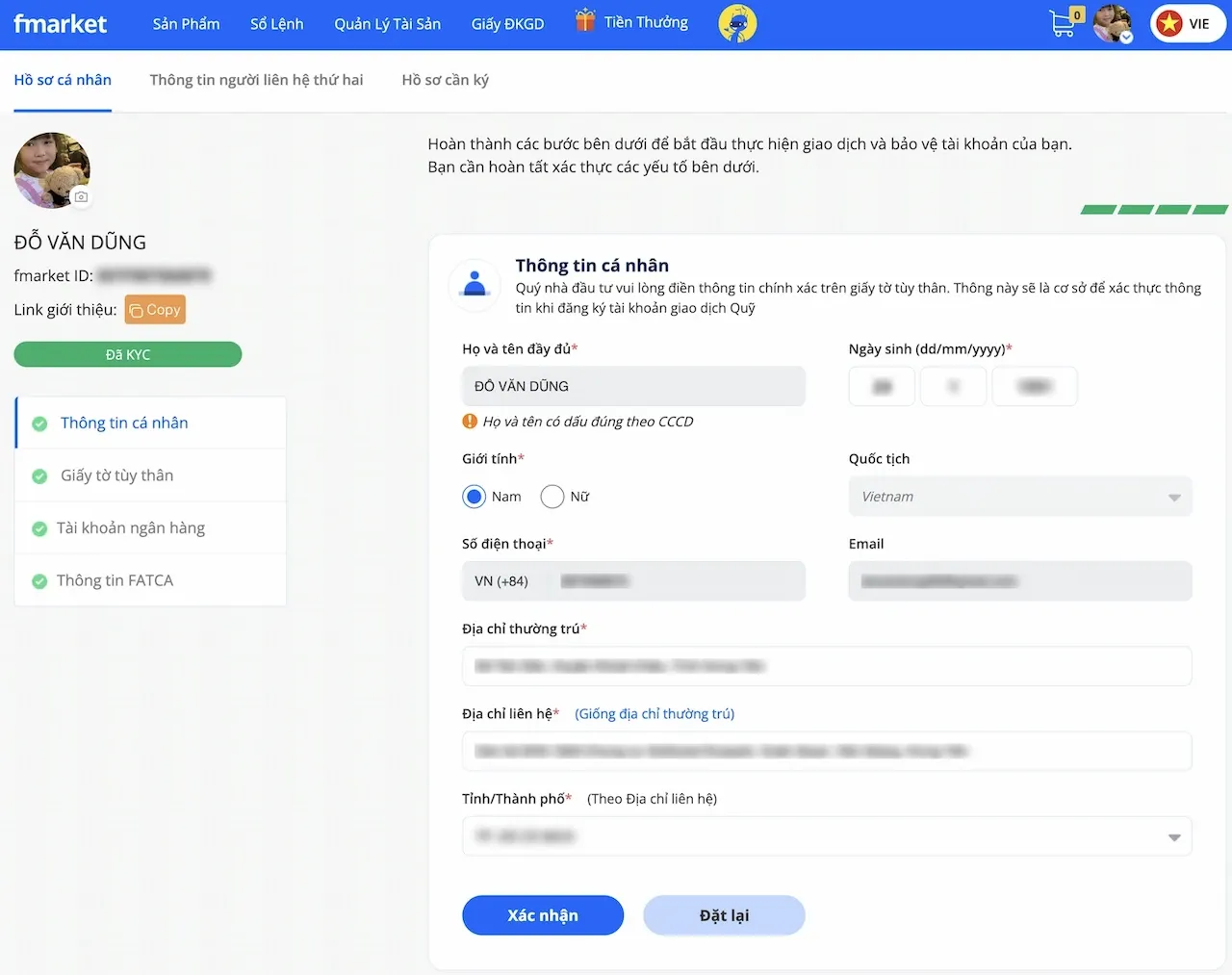The image size is (1232, 975).
Task: Select the Nam gender radio button
Action: 474,496
